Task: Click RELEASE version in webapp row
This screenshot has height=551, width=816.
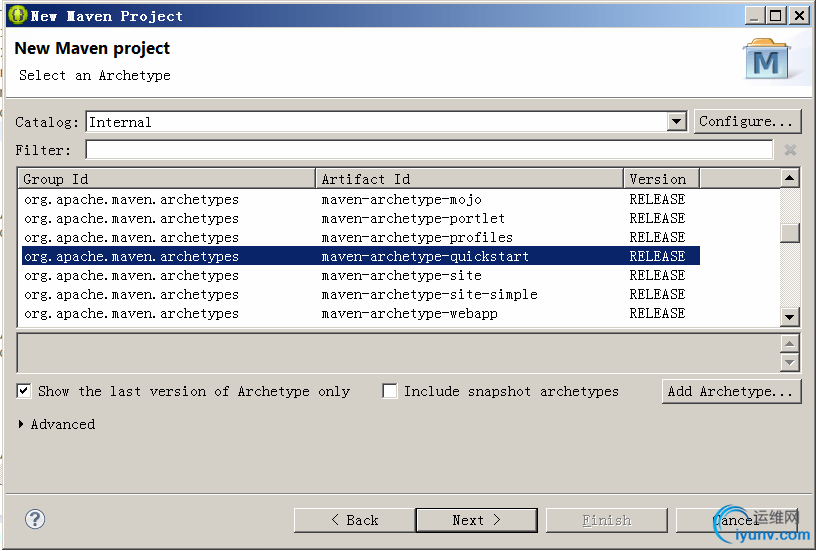Action: coord(657,313)
